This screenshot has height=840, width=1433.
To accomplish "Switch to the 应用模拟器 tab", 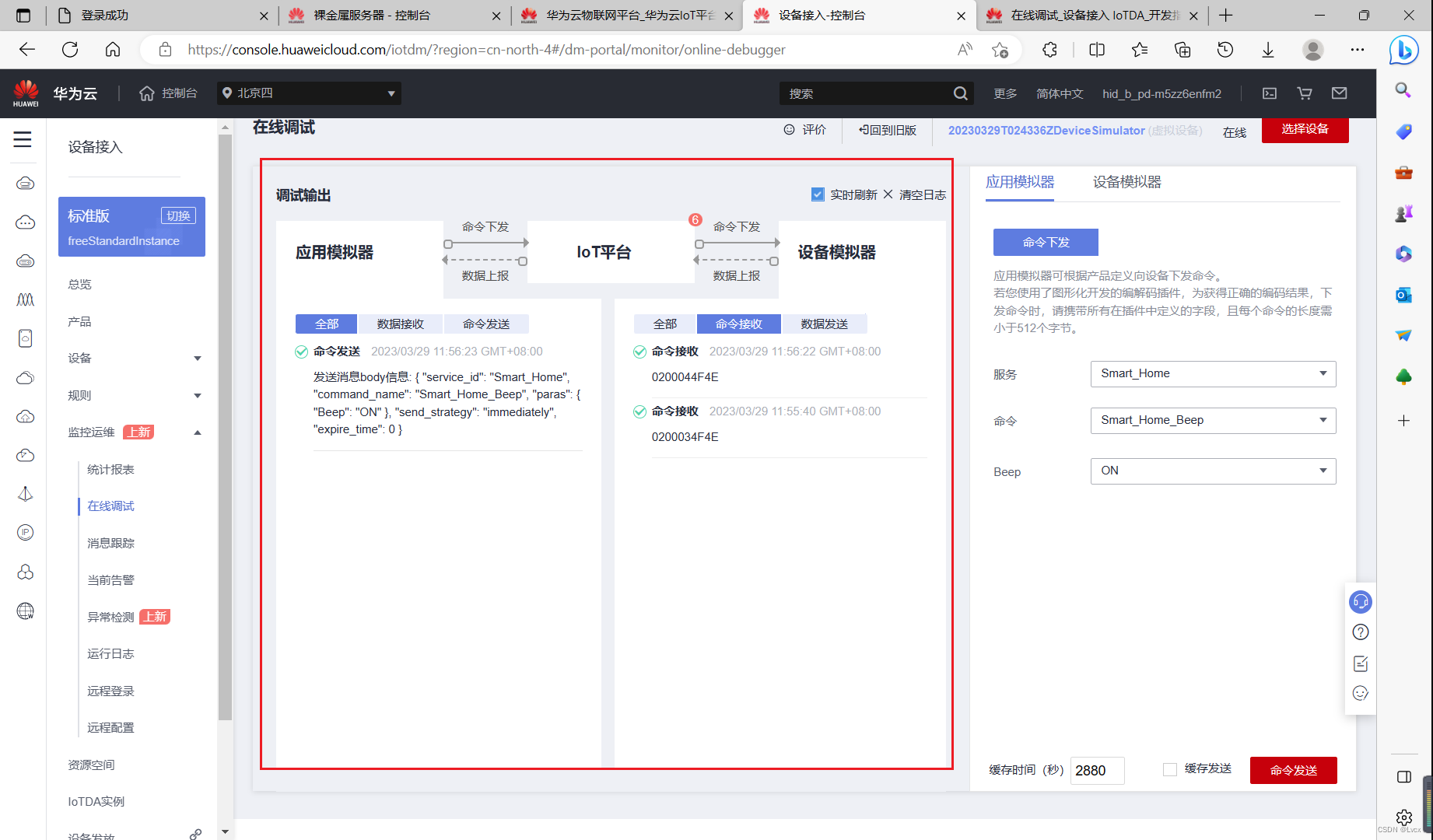I will pos(1020,182).
